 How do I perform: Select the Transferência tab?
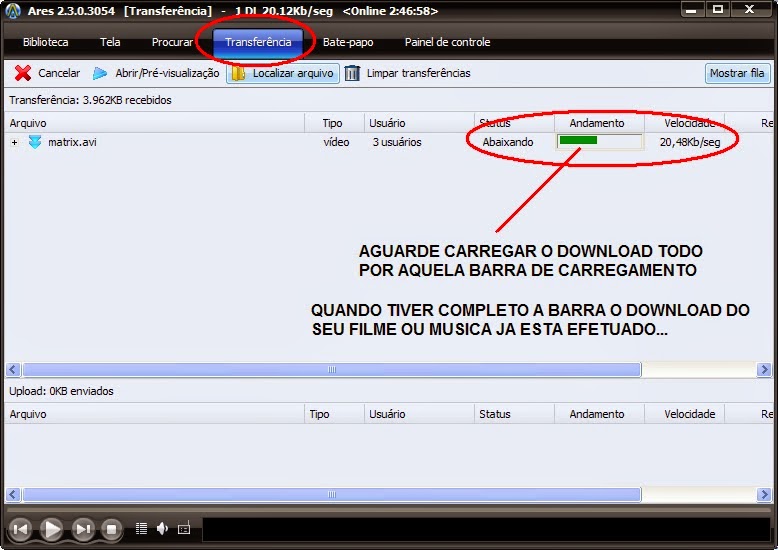(x=258, y=42)
